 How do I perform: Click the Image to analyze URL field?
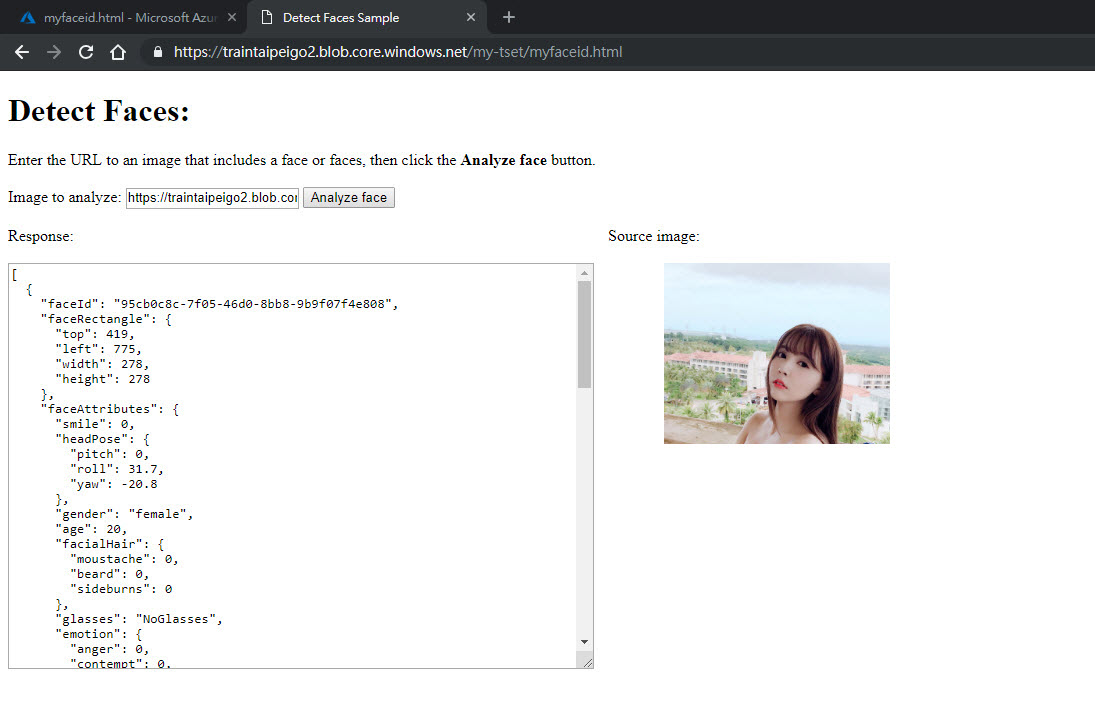[212, 198]
